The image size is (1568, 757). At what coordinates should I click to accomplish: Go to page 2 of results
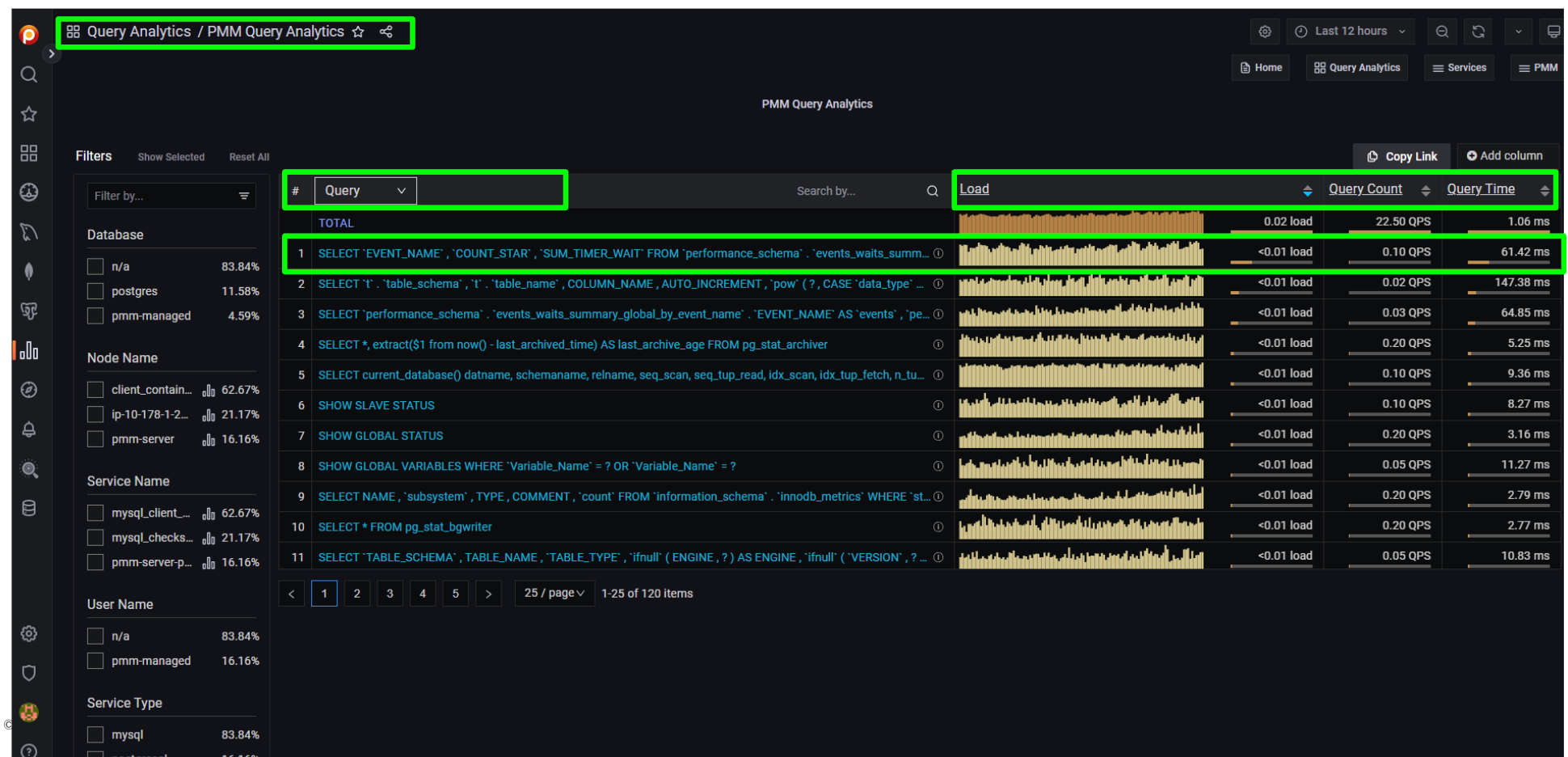[x=357, y=594]
